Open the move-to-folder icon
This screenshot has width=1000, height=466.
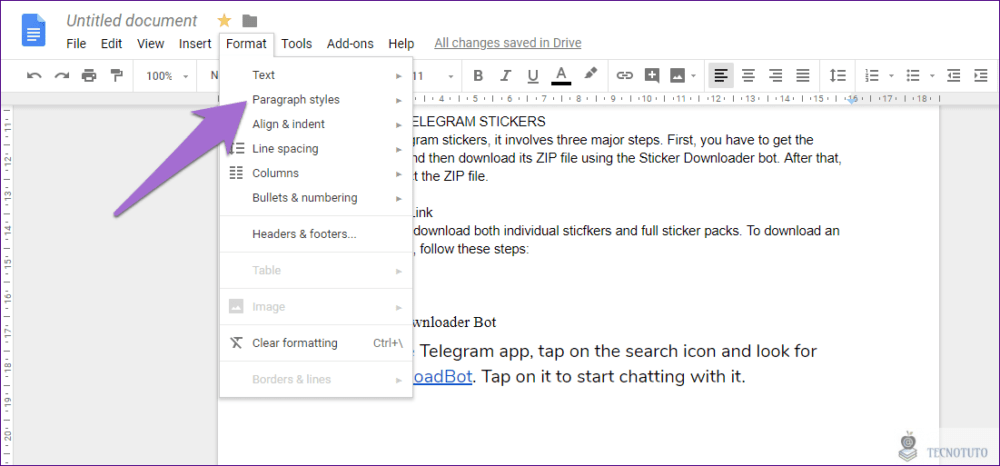click(x=249, y=20)
